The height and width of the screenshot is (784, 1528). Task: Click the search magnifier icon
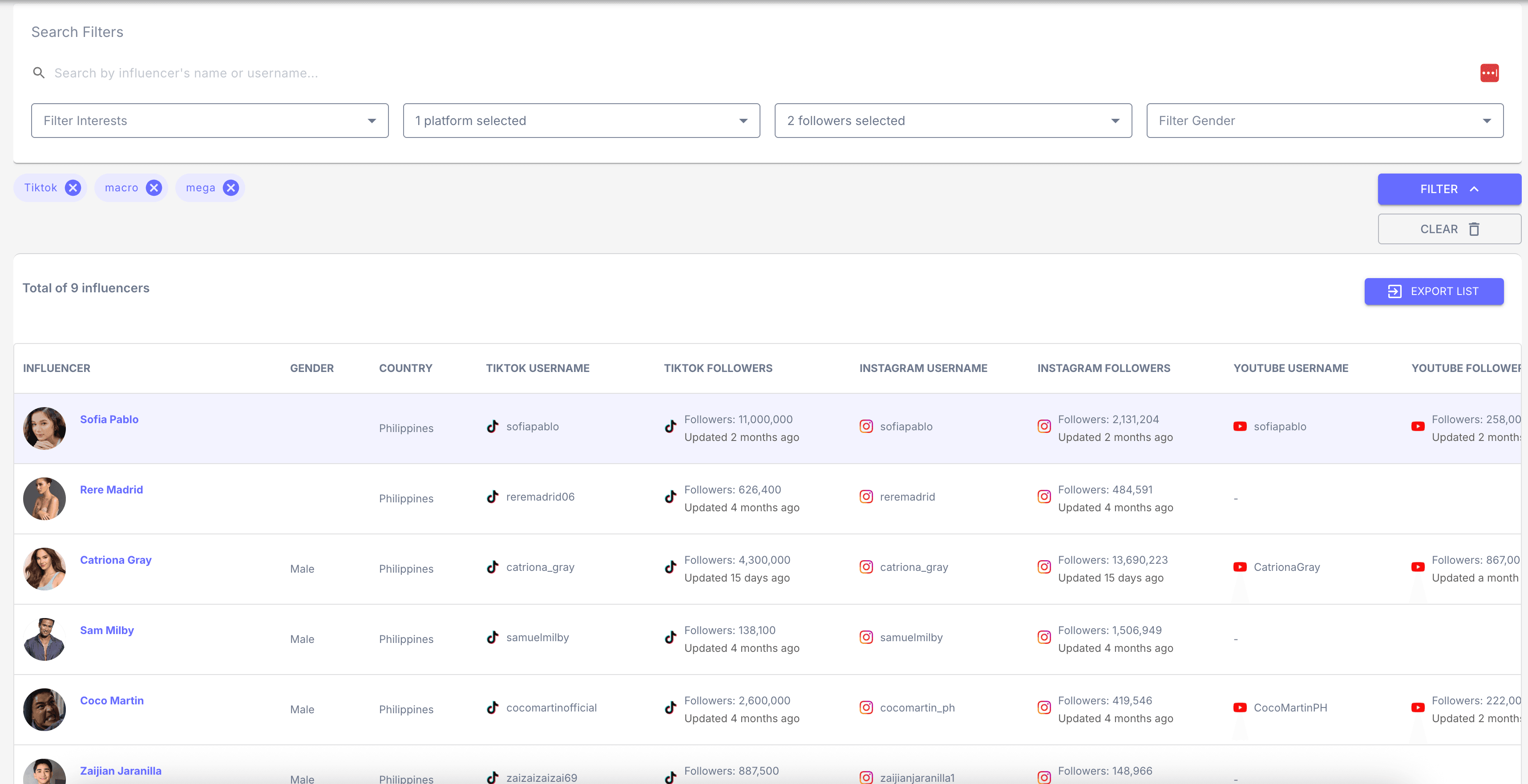pyautogui.click(x=39, y=73)
